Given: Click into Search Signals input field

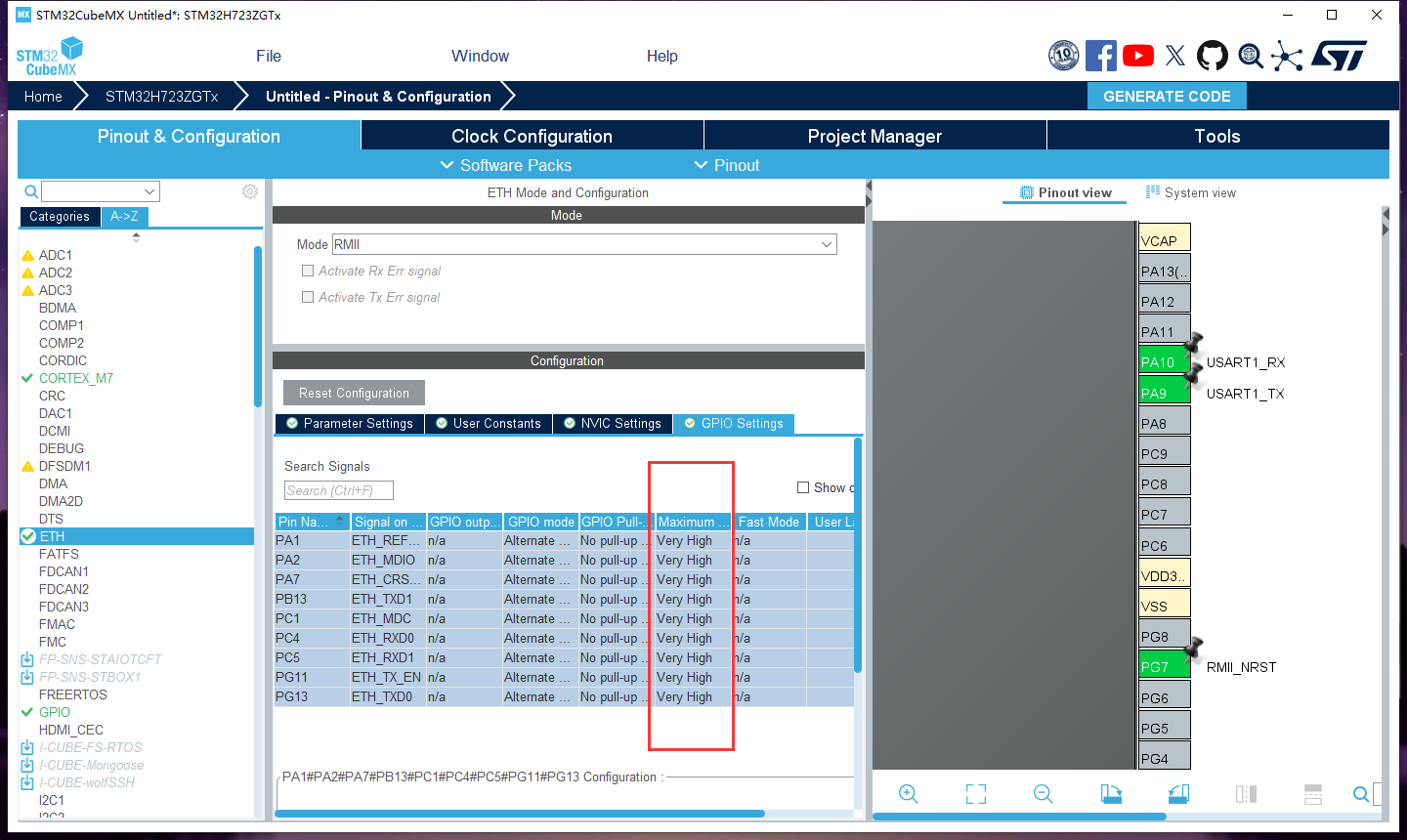Looking at the screenshot, I should (x=339, y=490).
